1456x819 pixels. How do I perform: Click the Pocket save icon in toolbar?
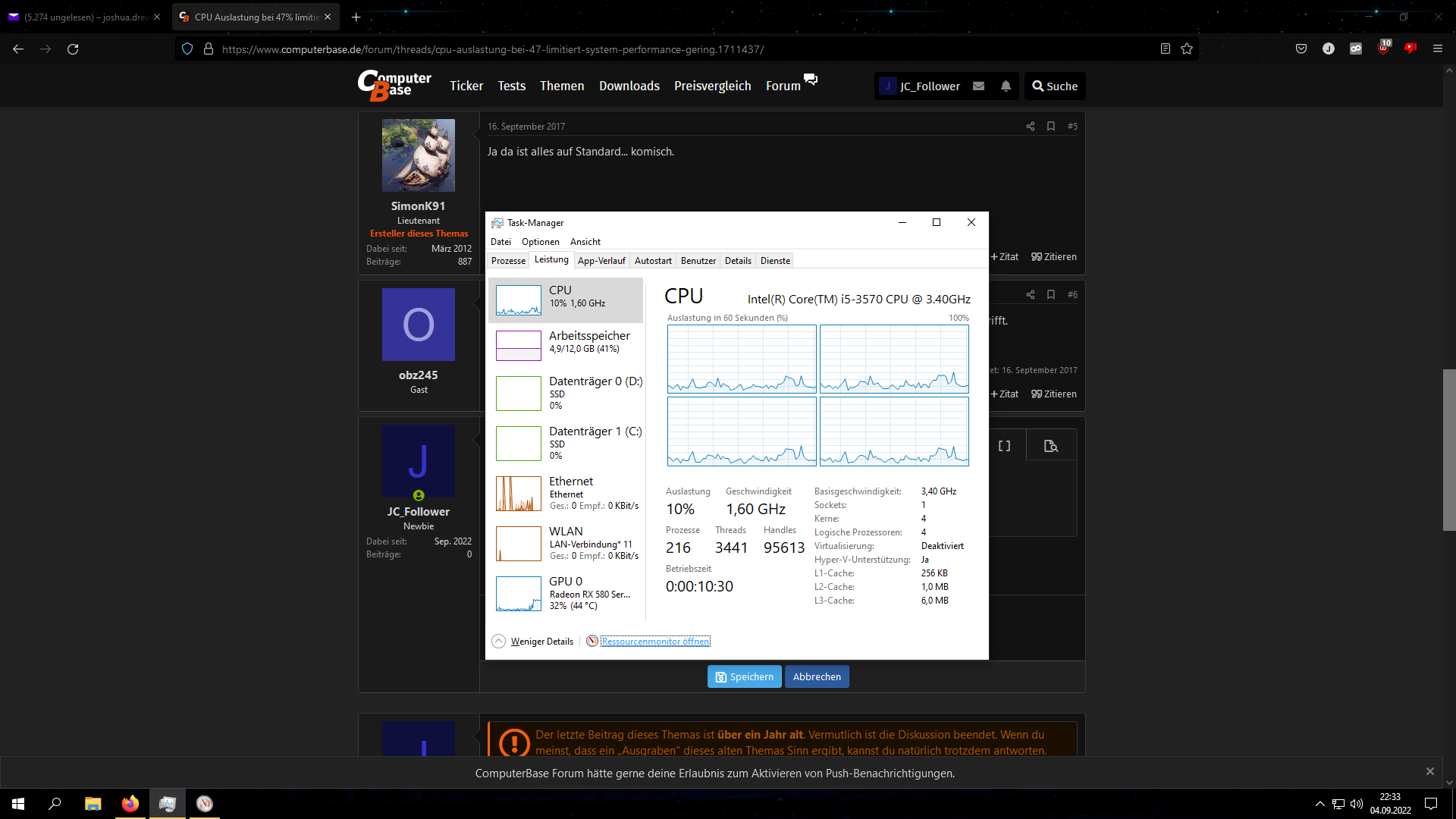(x=1301, y=49)
